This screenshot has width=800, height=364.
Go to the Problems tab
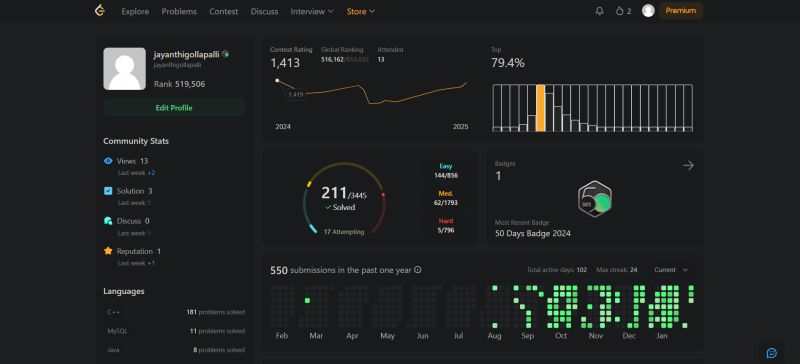pos(179,11)
